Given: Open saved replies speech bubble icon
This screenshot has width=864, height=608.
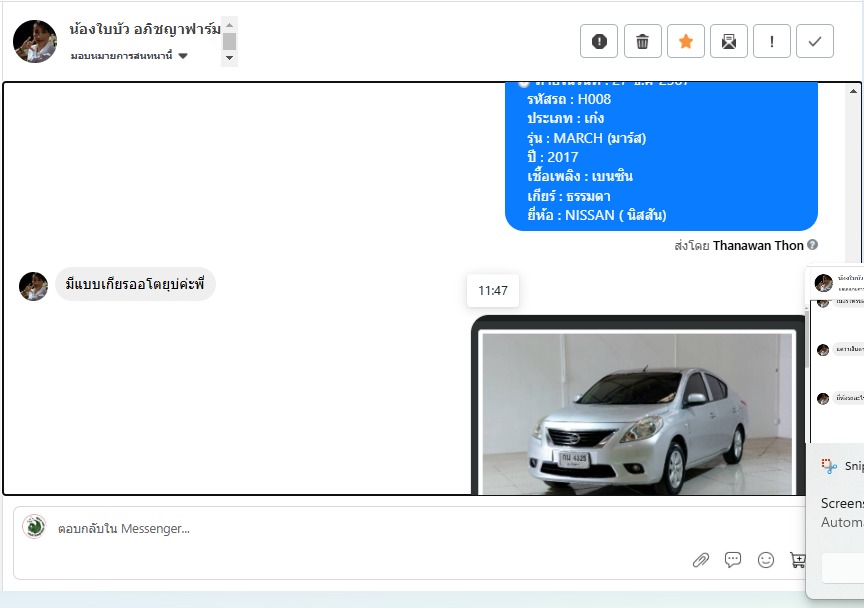Looking at the screenshot, I should pos(733,560).
